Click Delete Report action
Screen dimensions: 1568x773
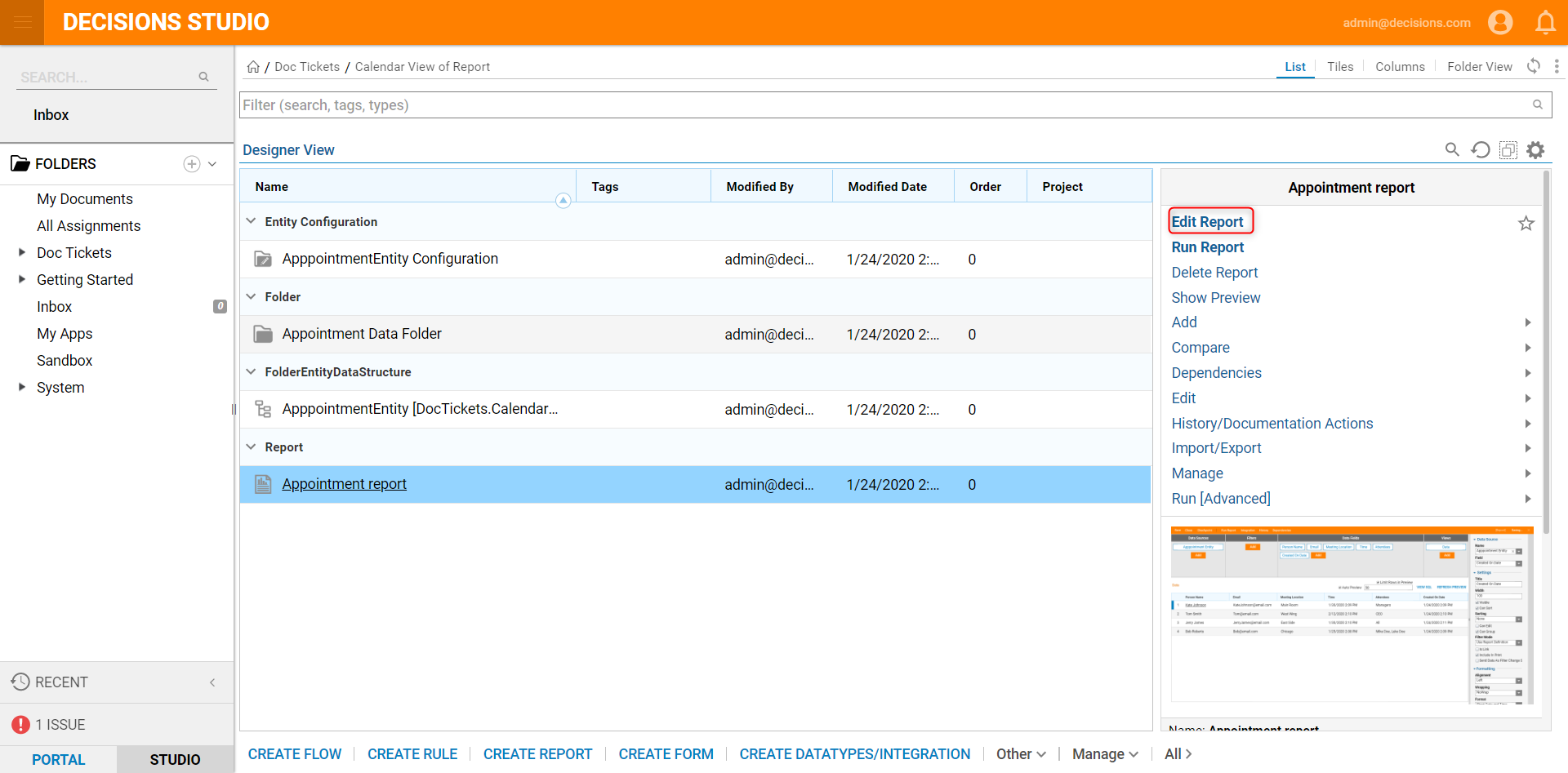point(1214,273)
